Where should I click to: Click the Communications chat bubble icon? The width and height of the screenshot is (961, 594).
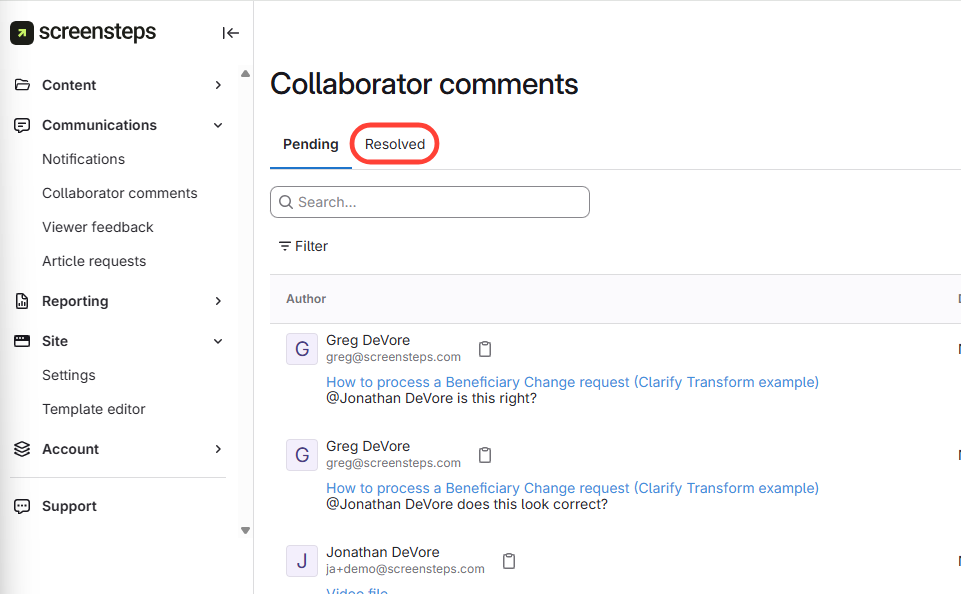[22, 125]
